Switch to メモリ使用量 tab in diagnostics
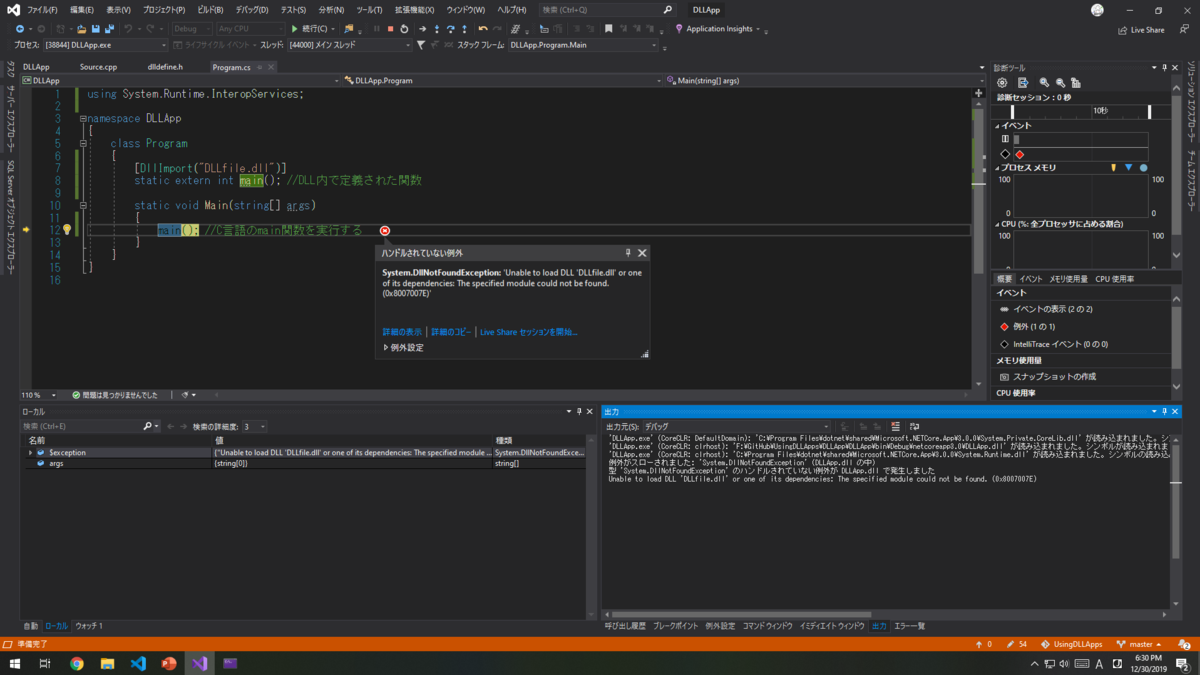Viewport: 1200px width, 675px height. point(1068,279)
